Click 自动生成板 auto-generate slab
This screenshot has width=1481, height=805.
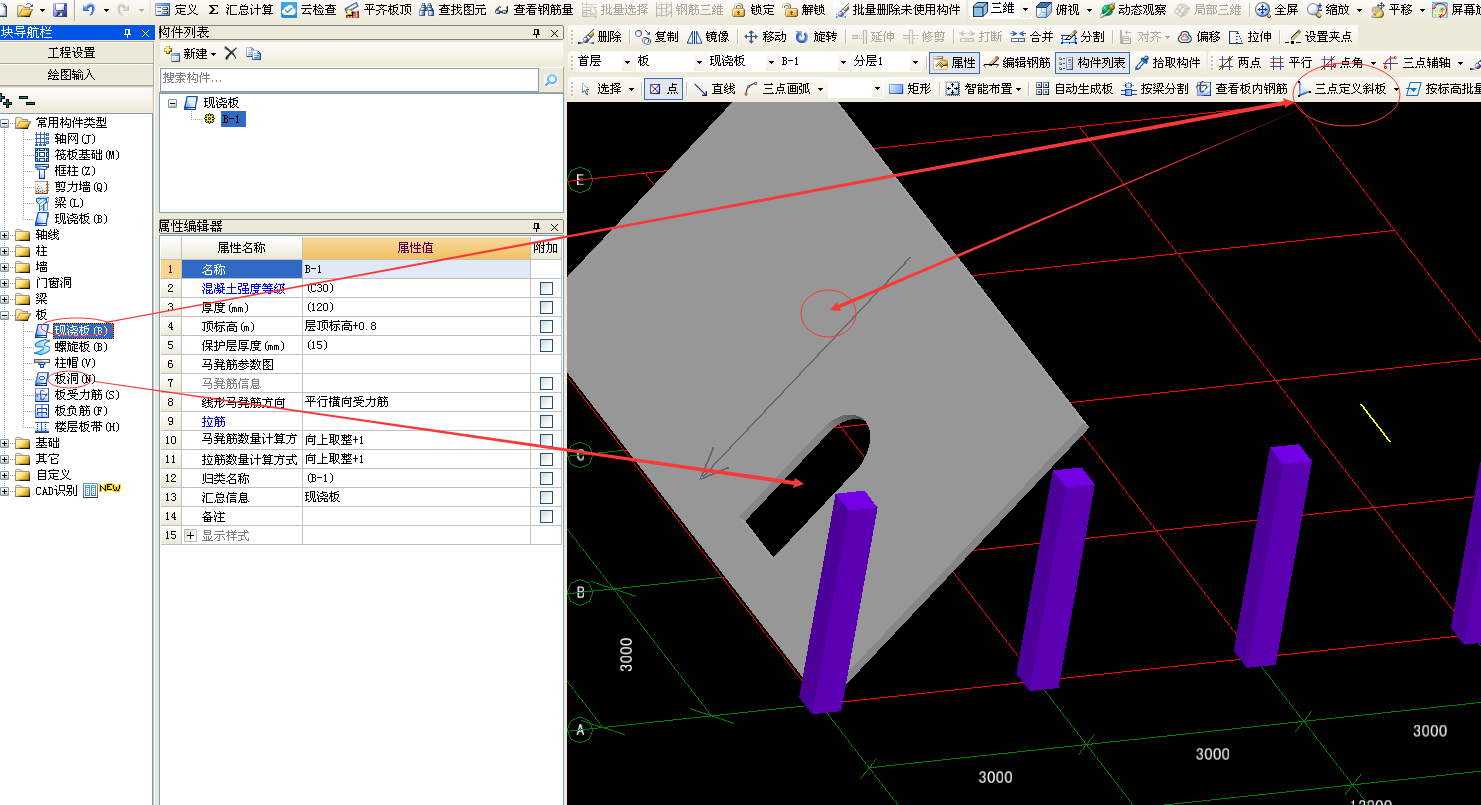(x=1074, y=89)
